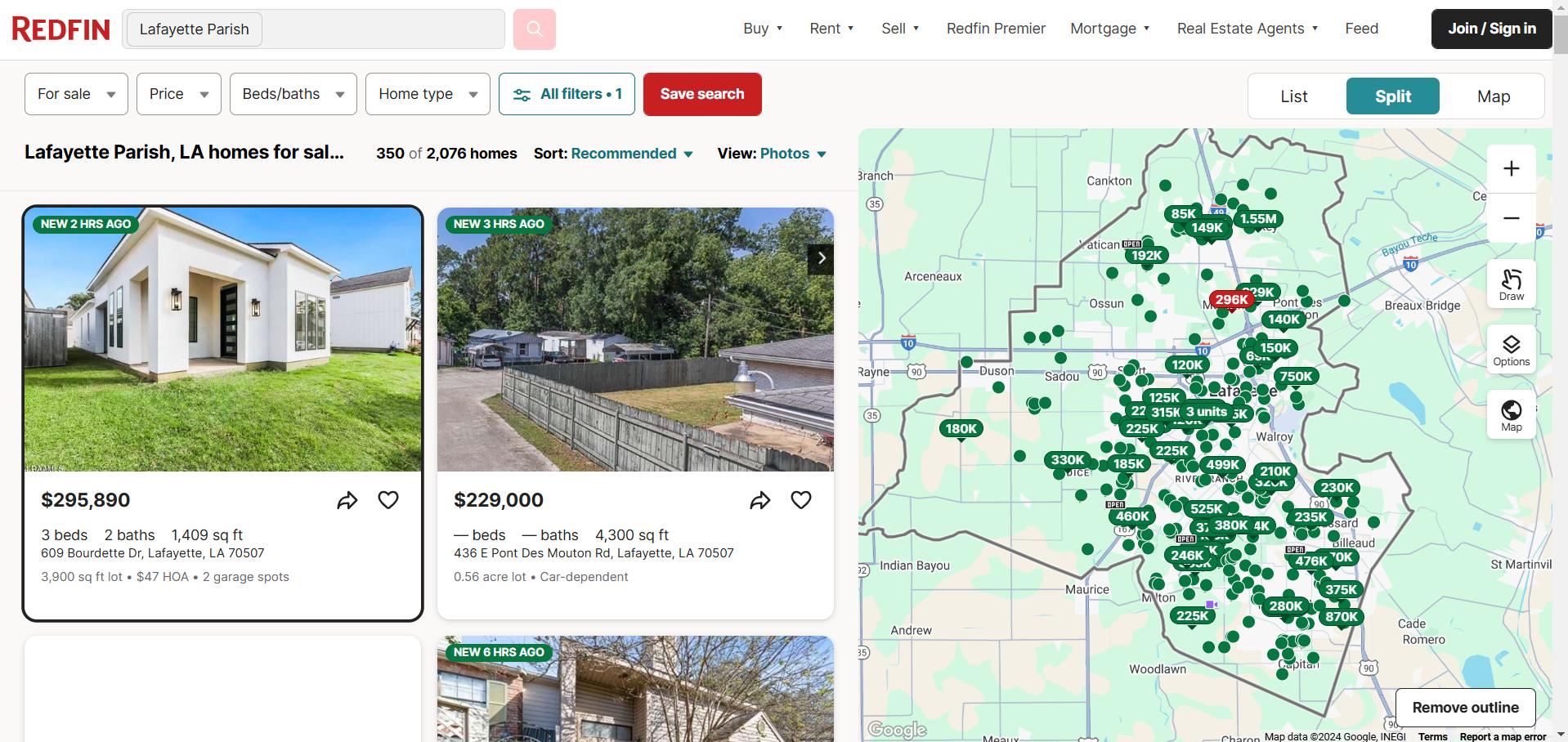The width and height of the screenshot is (1568, 742).
Task: Favorite the $295,890 home with heart icon
Action: tap(388, 500)
